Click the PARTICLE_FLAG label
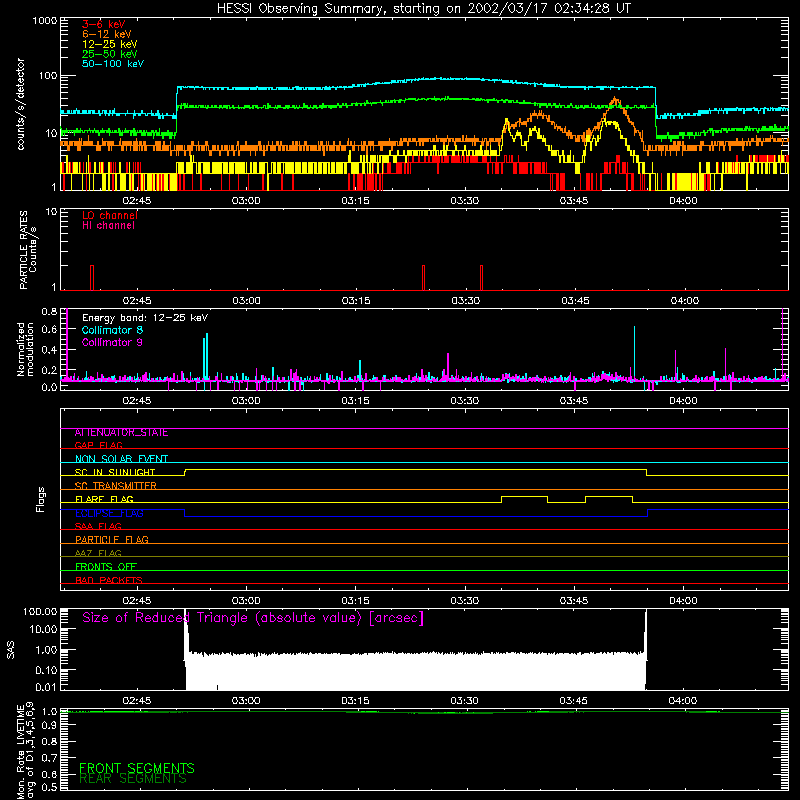 tap(112, 540)
